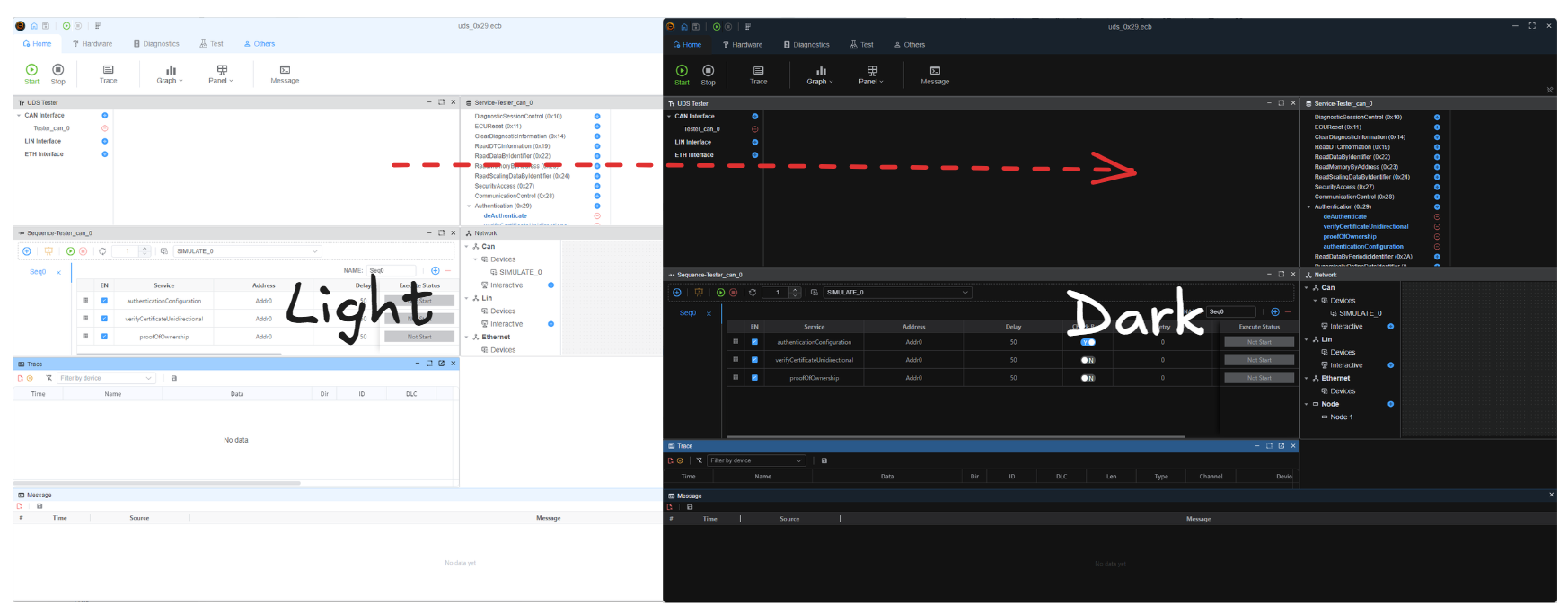
Task: Open the Graph dropdown in the light window
Action: point(170,74)
